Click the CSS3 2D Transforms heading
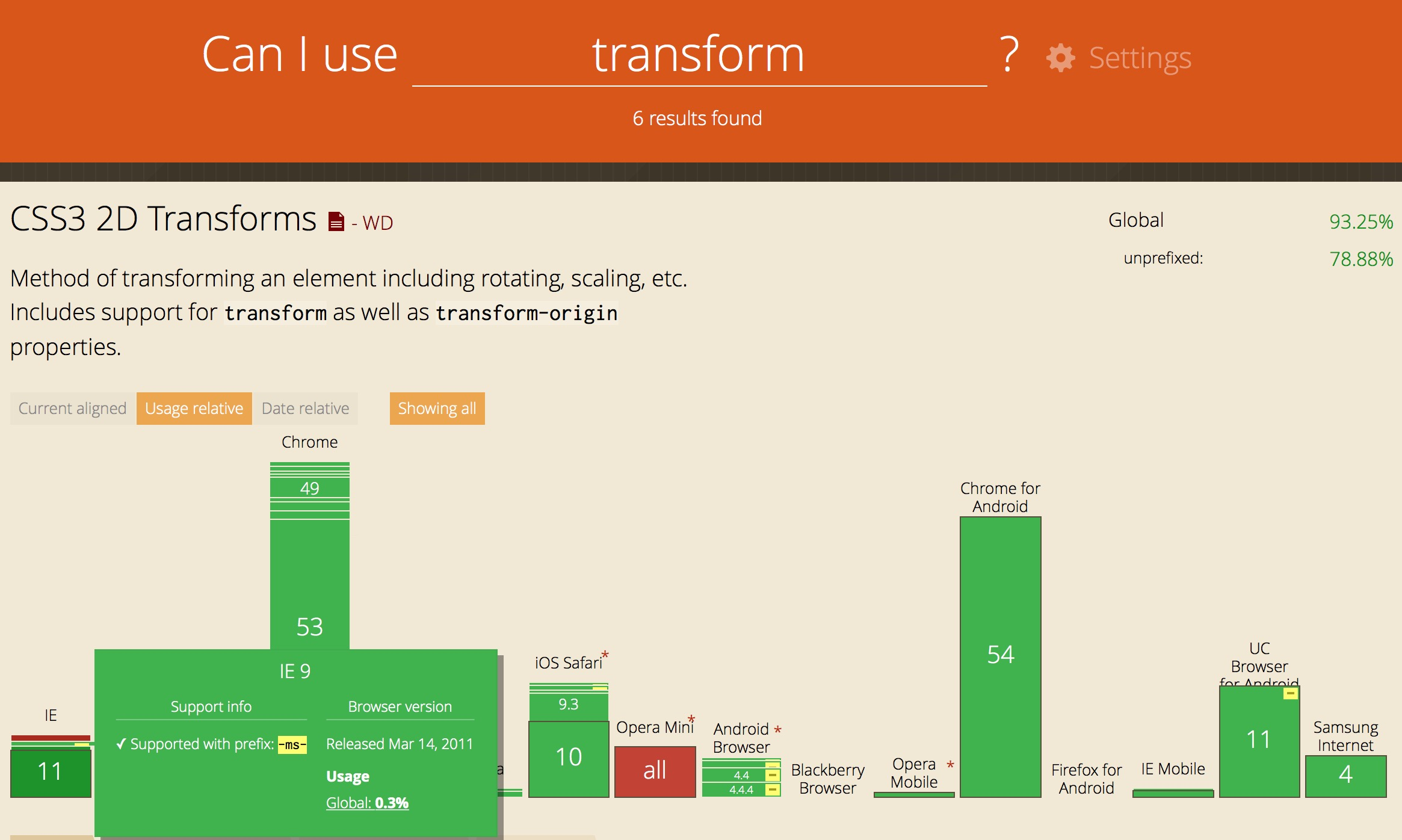The width and height of the screenshot is (1402, 840). click(x=163, y=218)
